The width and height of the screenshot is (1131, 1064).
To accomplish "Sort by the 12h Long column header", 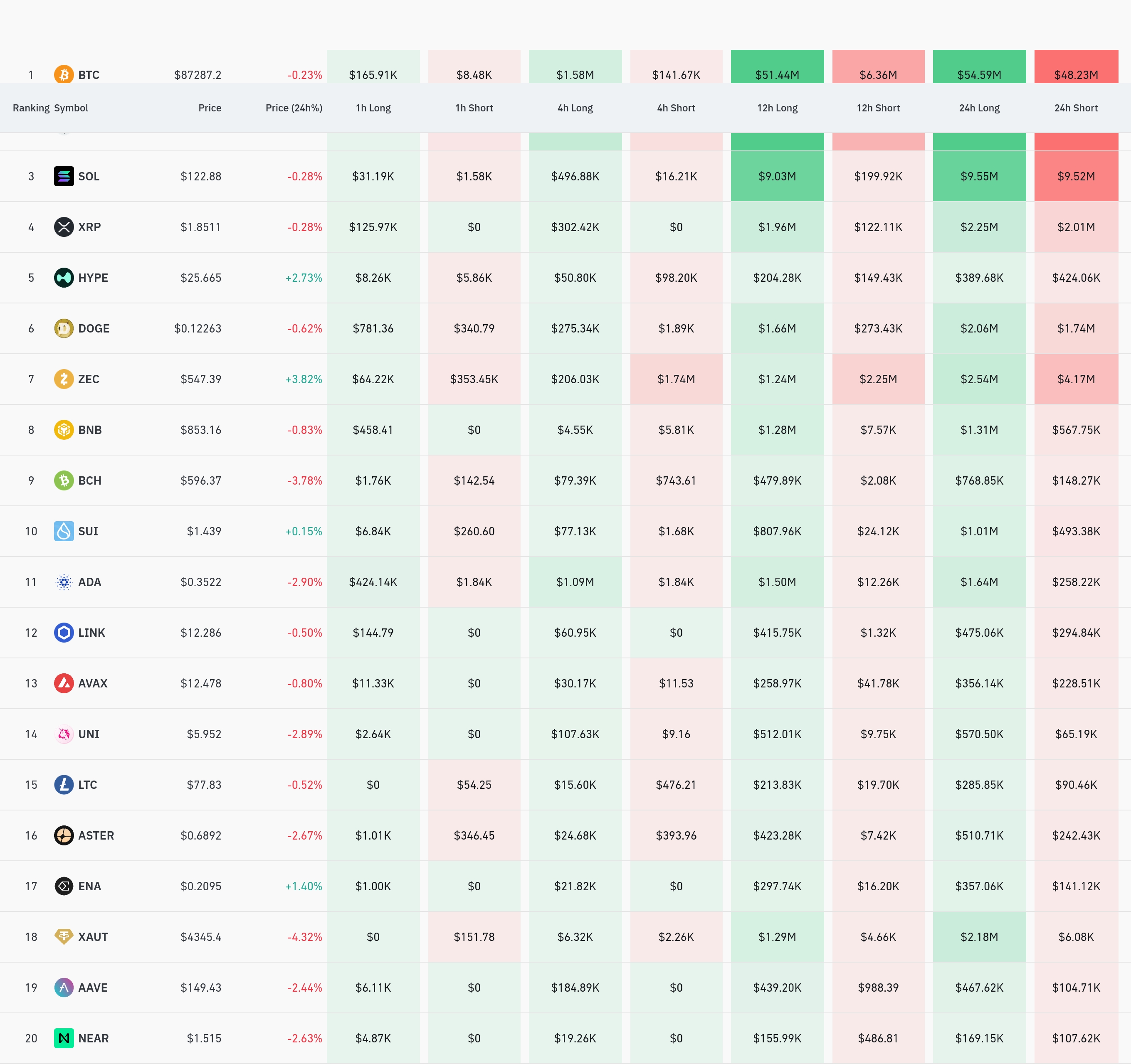I will click(x=777, y=108).
